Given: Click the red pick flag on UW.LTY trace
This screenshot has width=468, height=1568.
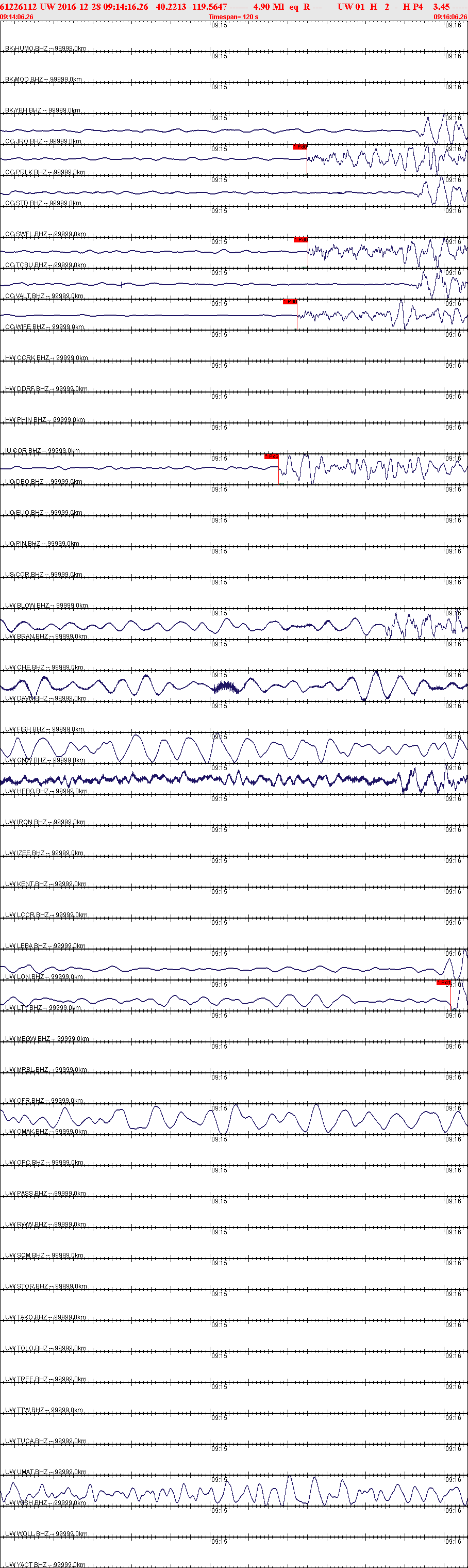Looking at the screenshot, I should pyautogui.click(x=444, y=983).
